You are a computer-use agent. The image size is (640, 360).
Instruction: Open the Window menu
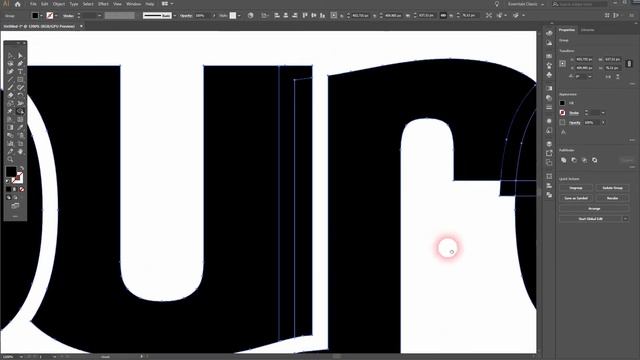point(133,4)
